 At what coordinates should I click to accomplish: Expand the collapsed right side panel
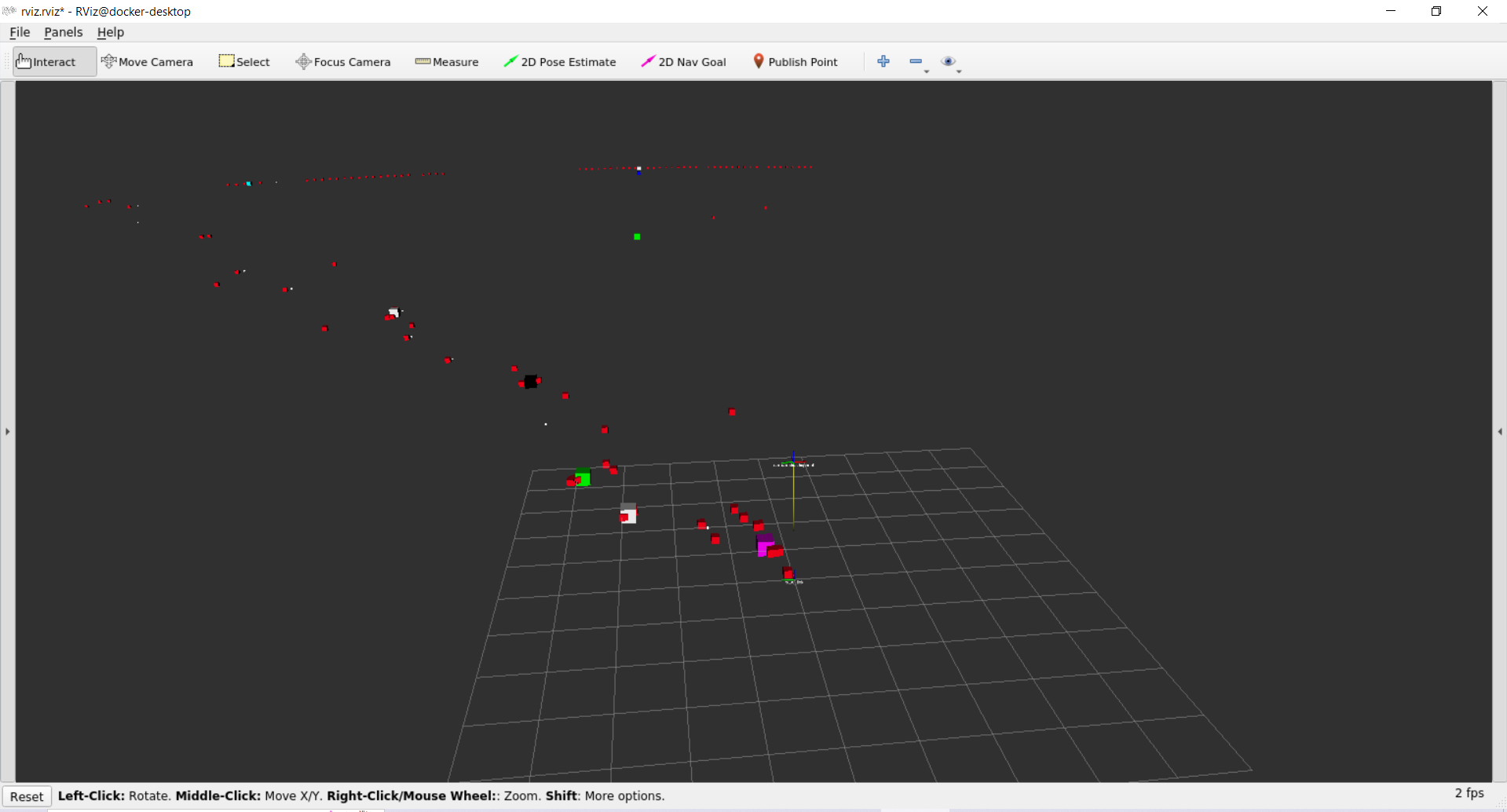pyautogui.click(x=1500, y=430)
